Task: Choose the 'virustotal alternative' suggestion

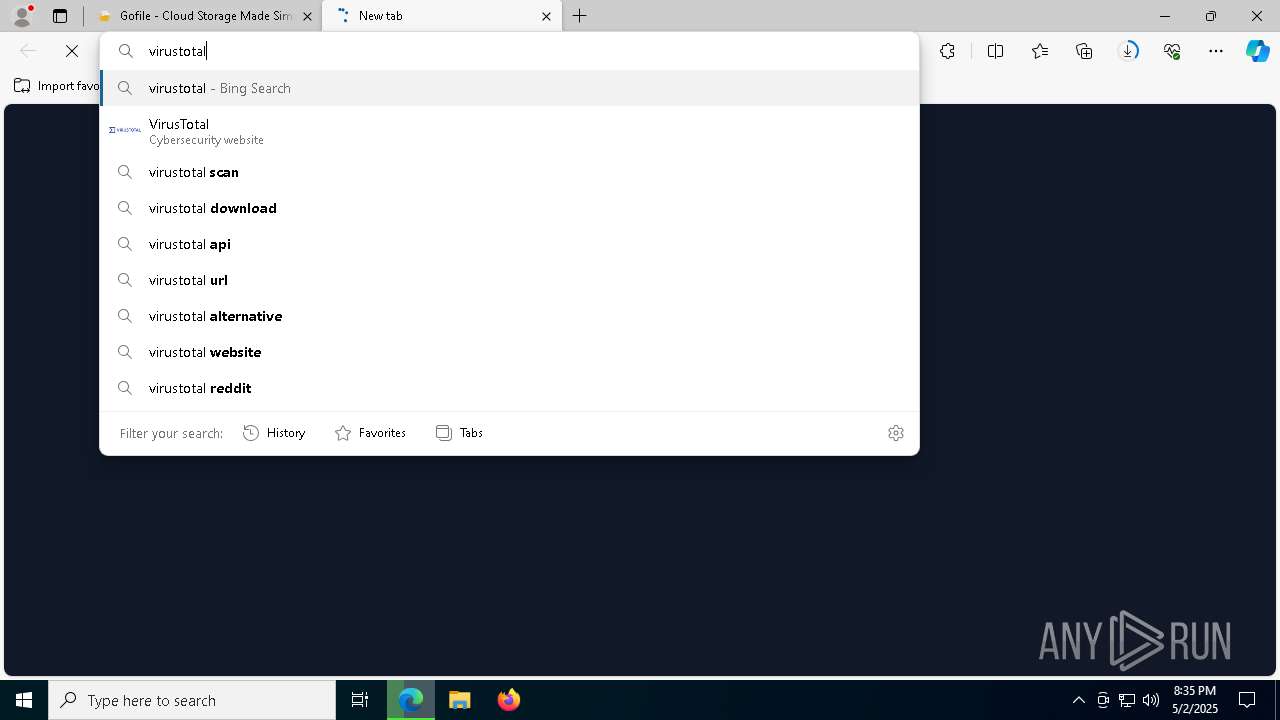Action: 509,316
